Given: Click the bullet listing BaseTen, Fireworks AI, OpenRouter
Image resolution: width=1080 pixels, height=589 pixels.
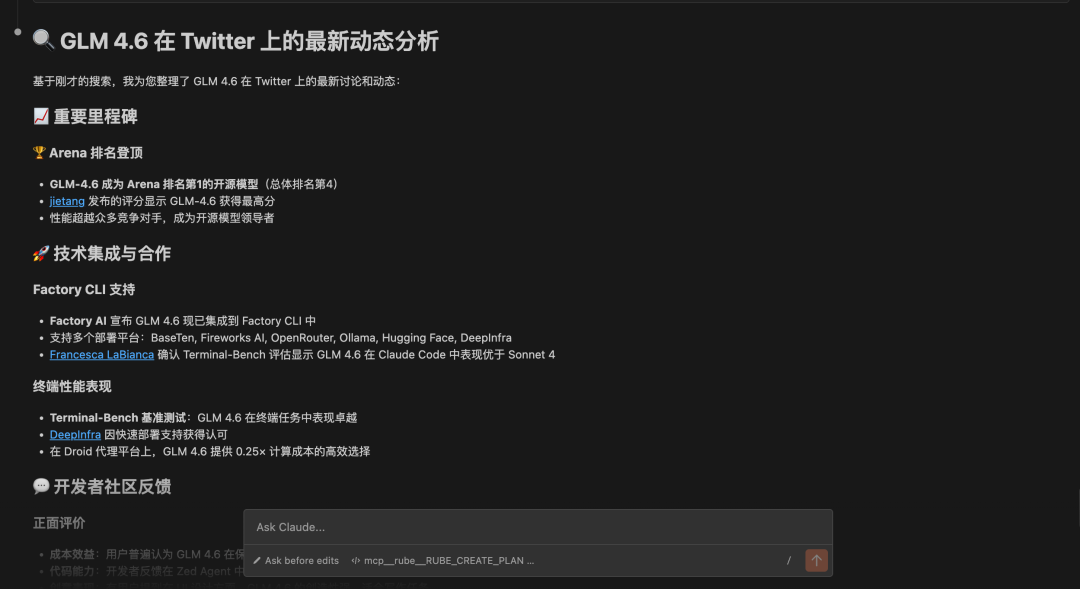Looking at the screenshot, I should (280, 338).
